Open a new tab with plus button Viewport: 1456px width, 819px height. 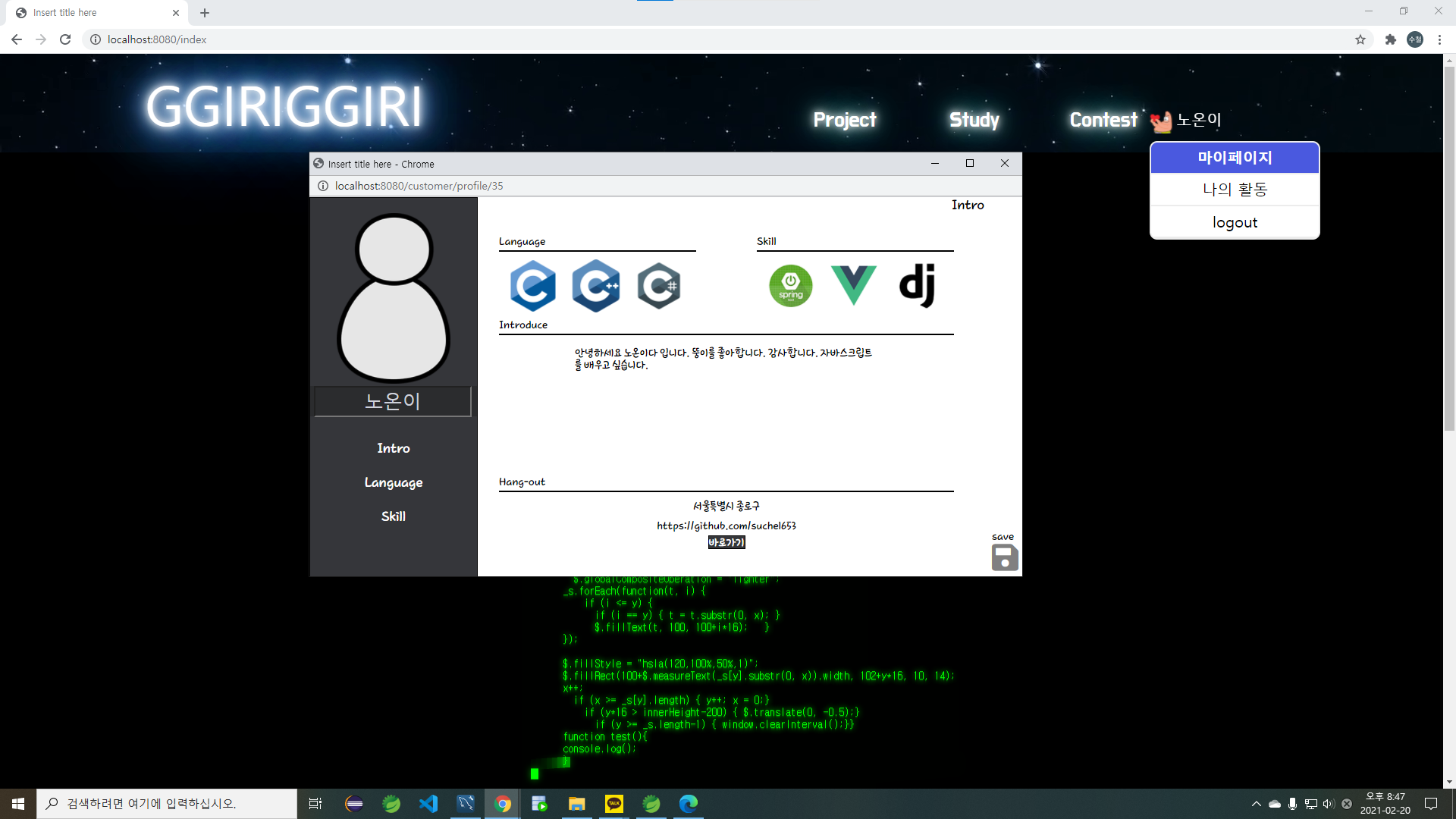coord(205,13)
